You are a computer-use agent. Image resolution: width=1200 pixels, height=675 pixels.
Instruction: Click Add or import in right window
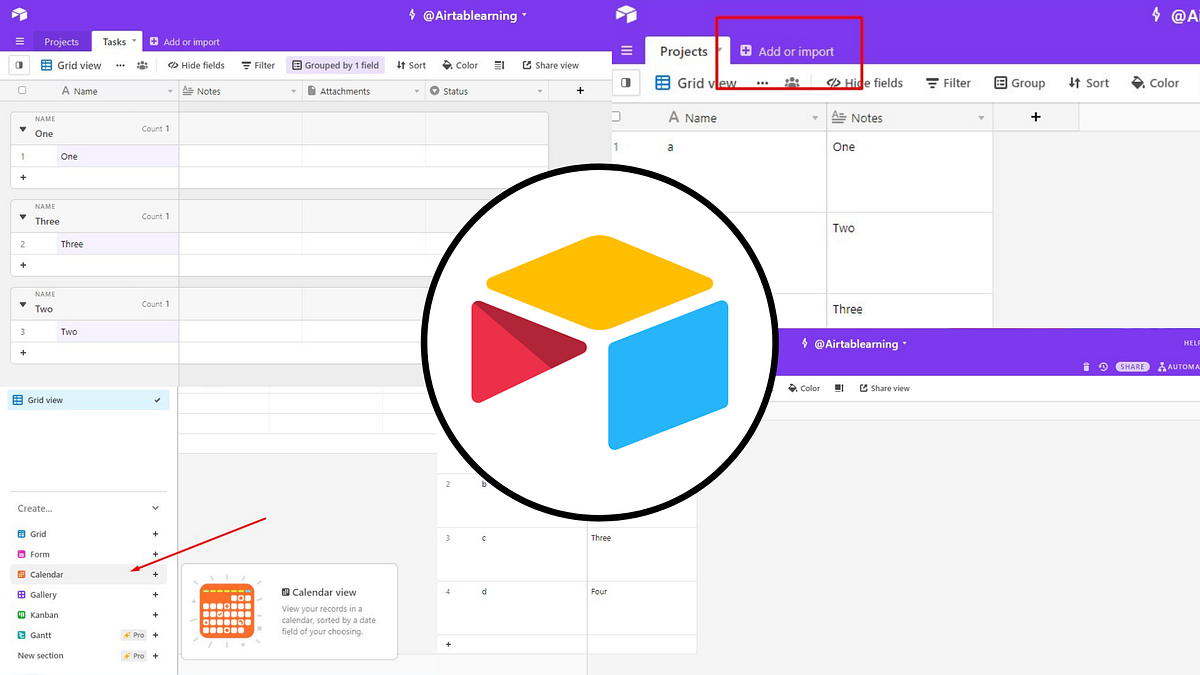tap(787, 51)
